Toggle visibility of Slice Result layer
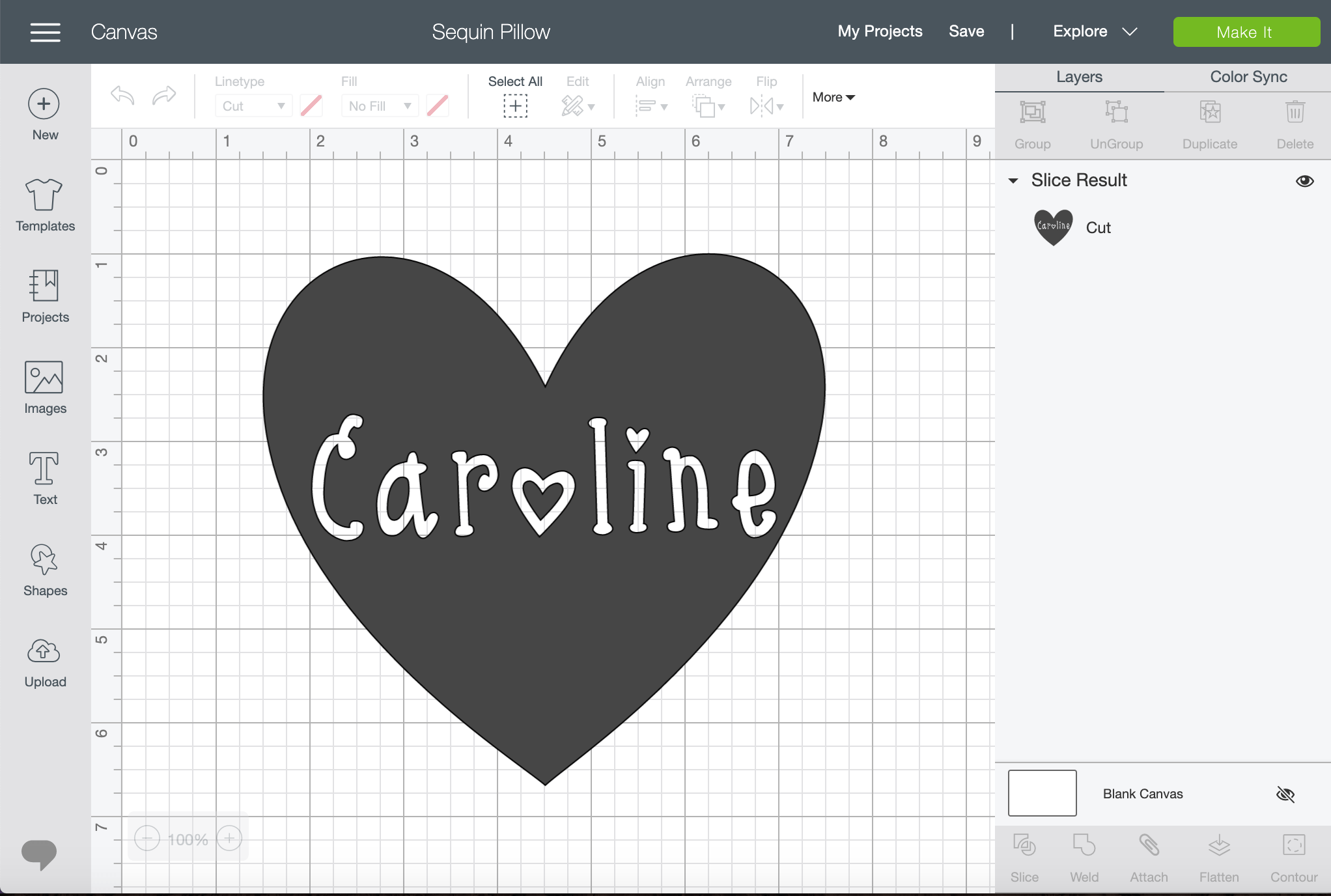This screenshot has width=1331, height=896. pyautogui.click(x=1303, y=180)
